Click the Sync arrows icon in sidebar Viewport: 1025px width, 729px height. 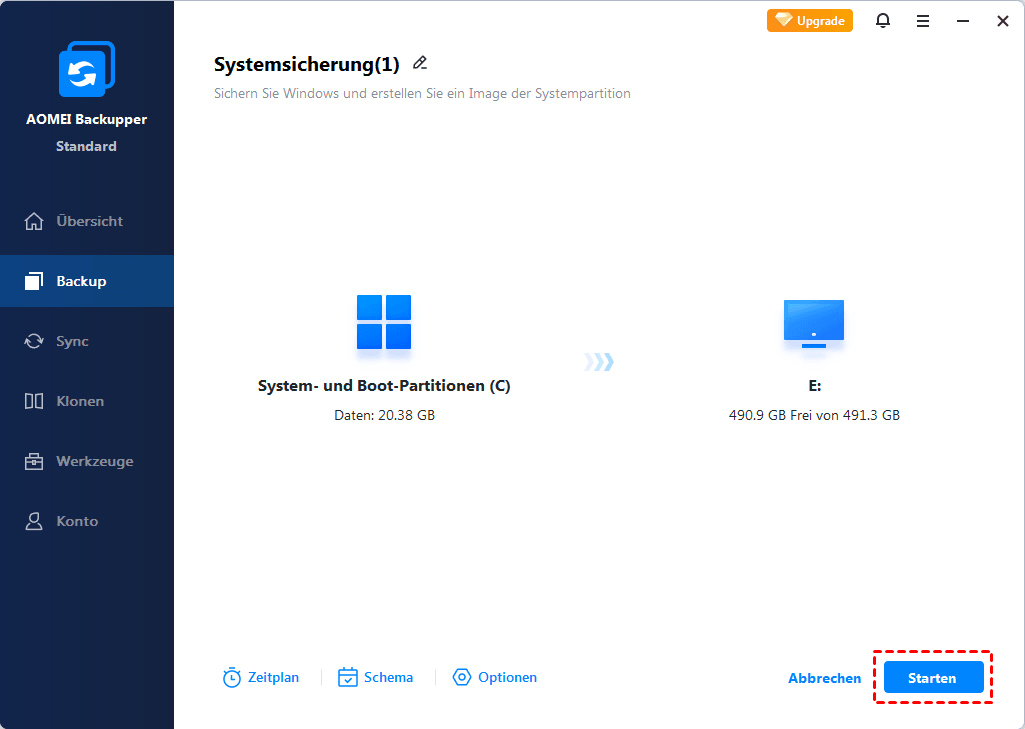pyautogui.click(x=34, y=341)
